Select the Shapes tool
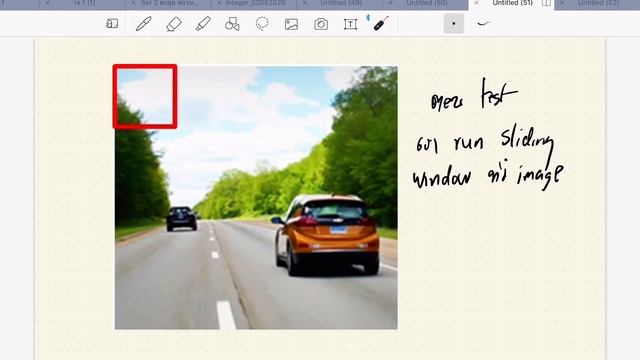The width and height of the screenshot is (640, 360). 232,24
